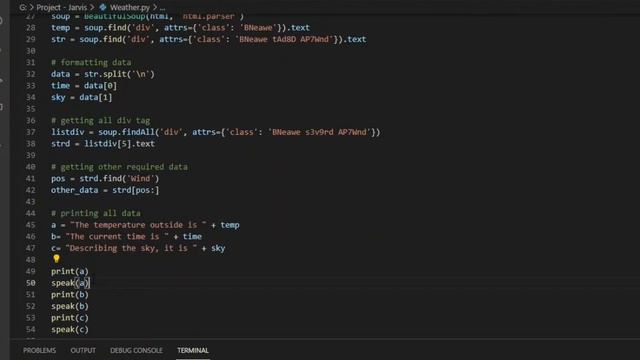
Task: Click line number 50 in the gutter
Action: [x=31, y=283]
